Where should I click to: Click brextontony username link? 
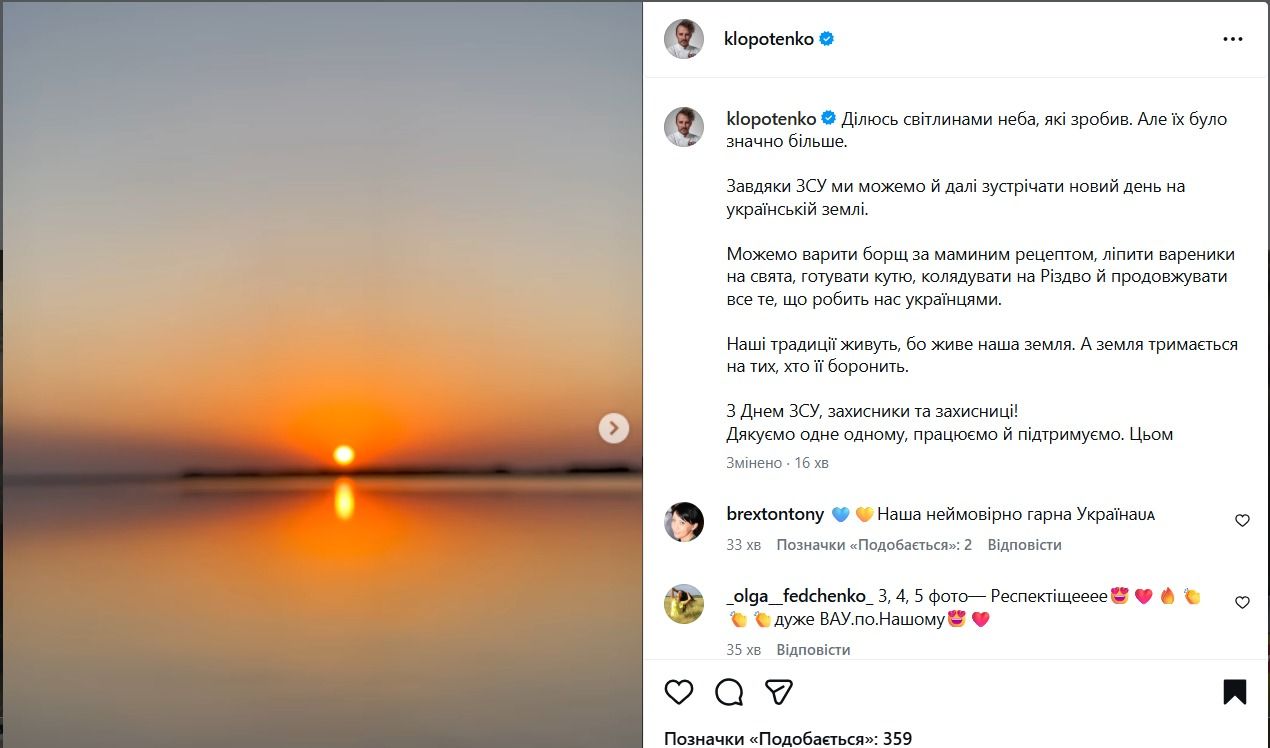point(775,514)
